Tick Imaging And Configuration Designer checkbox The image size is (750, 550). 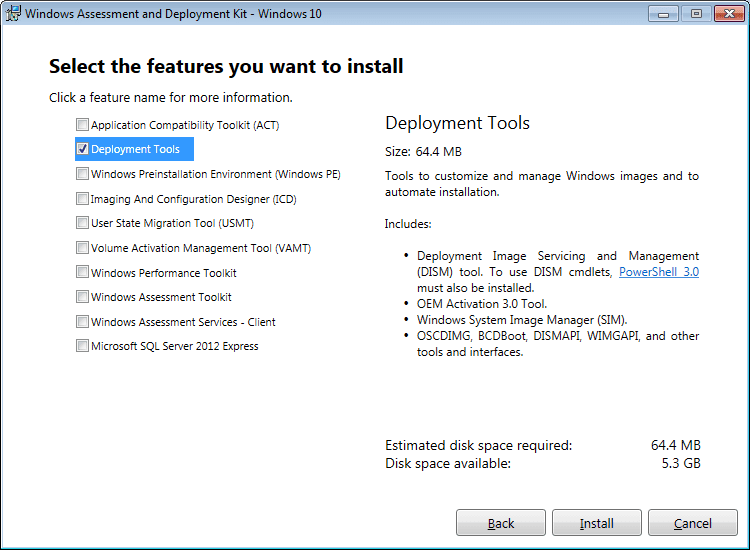pyautogui.click(x=82, y=198)
